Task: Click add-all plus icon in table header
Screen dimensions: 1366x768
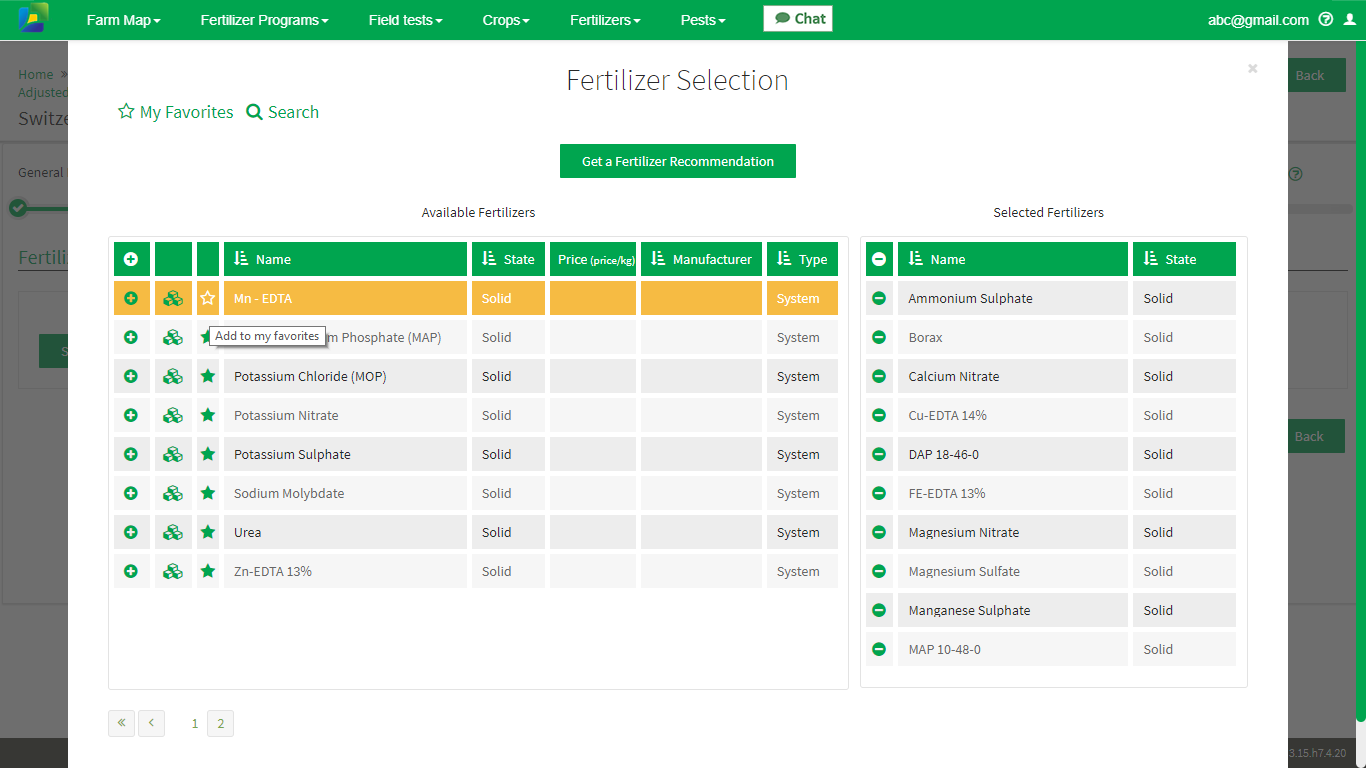Action: click(x=131, y=259)
